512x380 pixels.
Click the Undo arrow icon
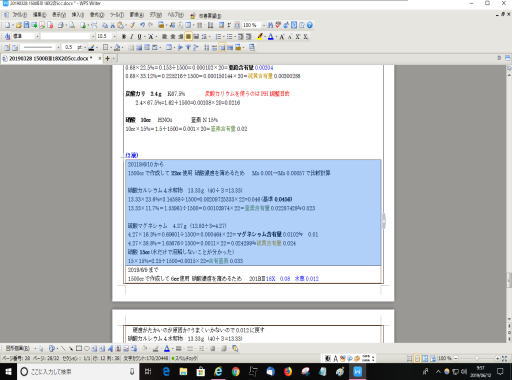143,25
